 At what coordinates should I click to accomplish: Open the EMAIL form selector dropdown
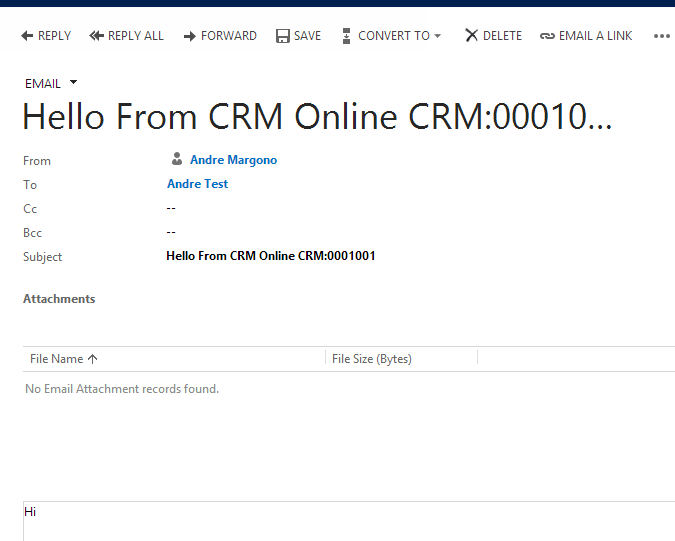tap(73, 83)
